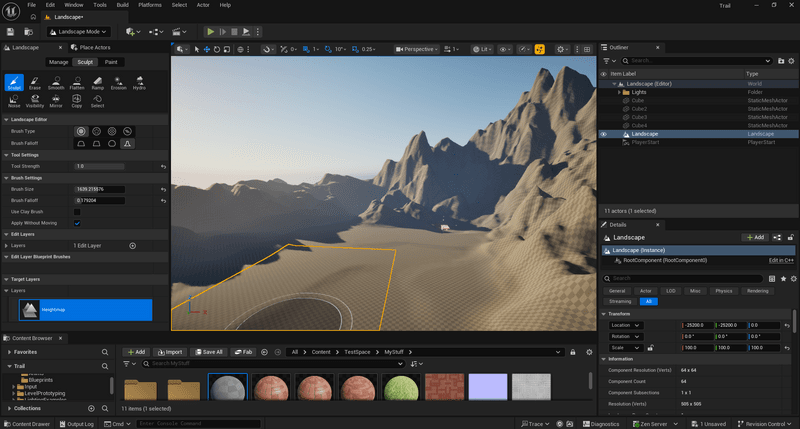Select the Noise landscape tool

coord(14,101)
